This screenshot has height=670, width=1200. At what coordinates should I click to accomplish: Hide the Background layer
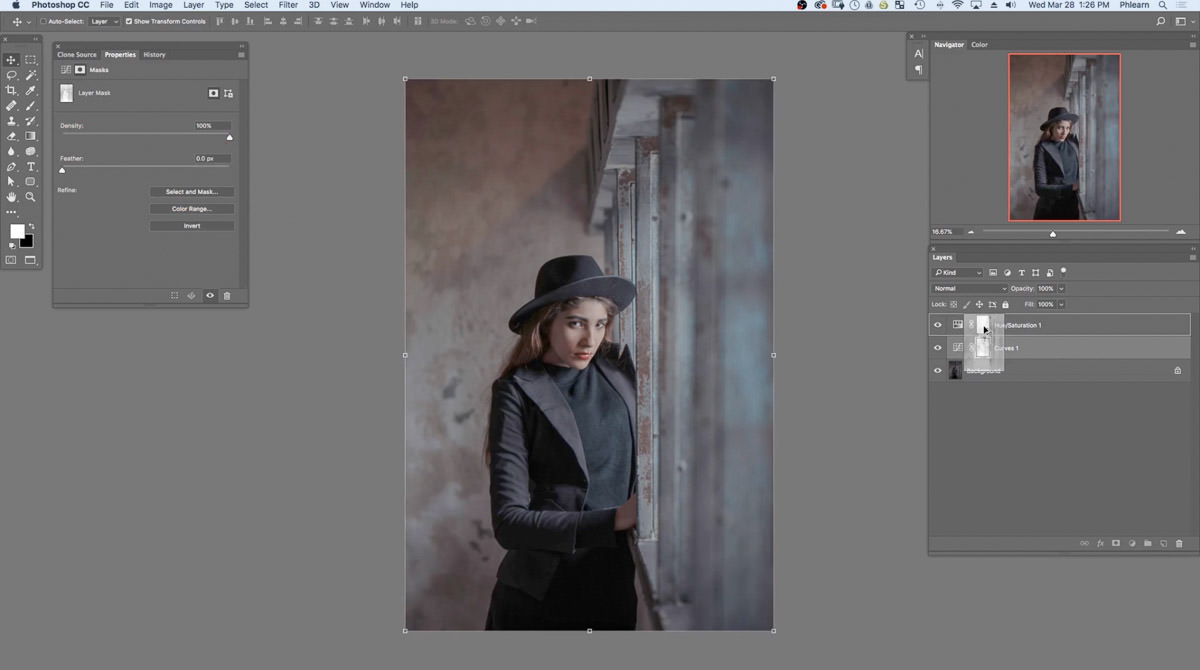pos(937,370)
